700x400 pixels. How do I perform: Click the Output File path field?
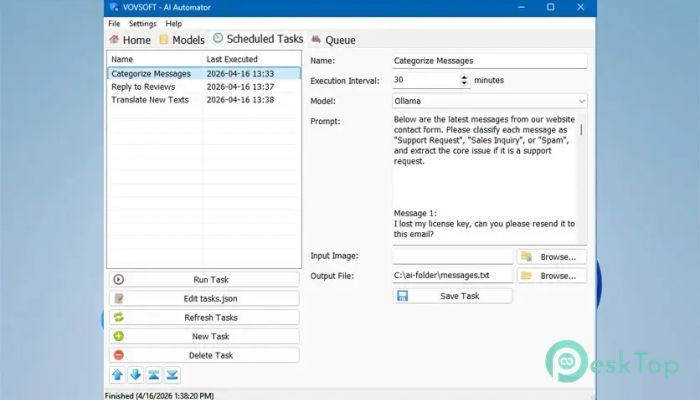pos(453,275)
